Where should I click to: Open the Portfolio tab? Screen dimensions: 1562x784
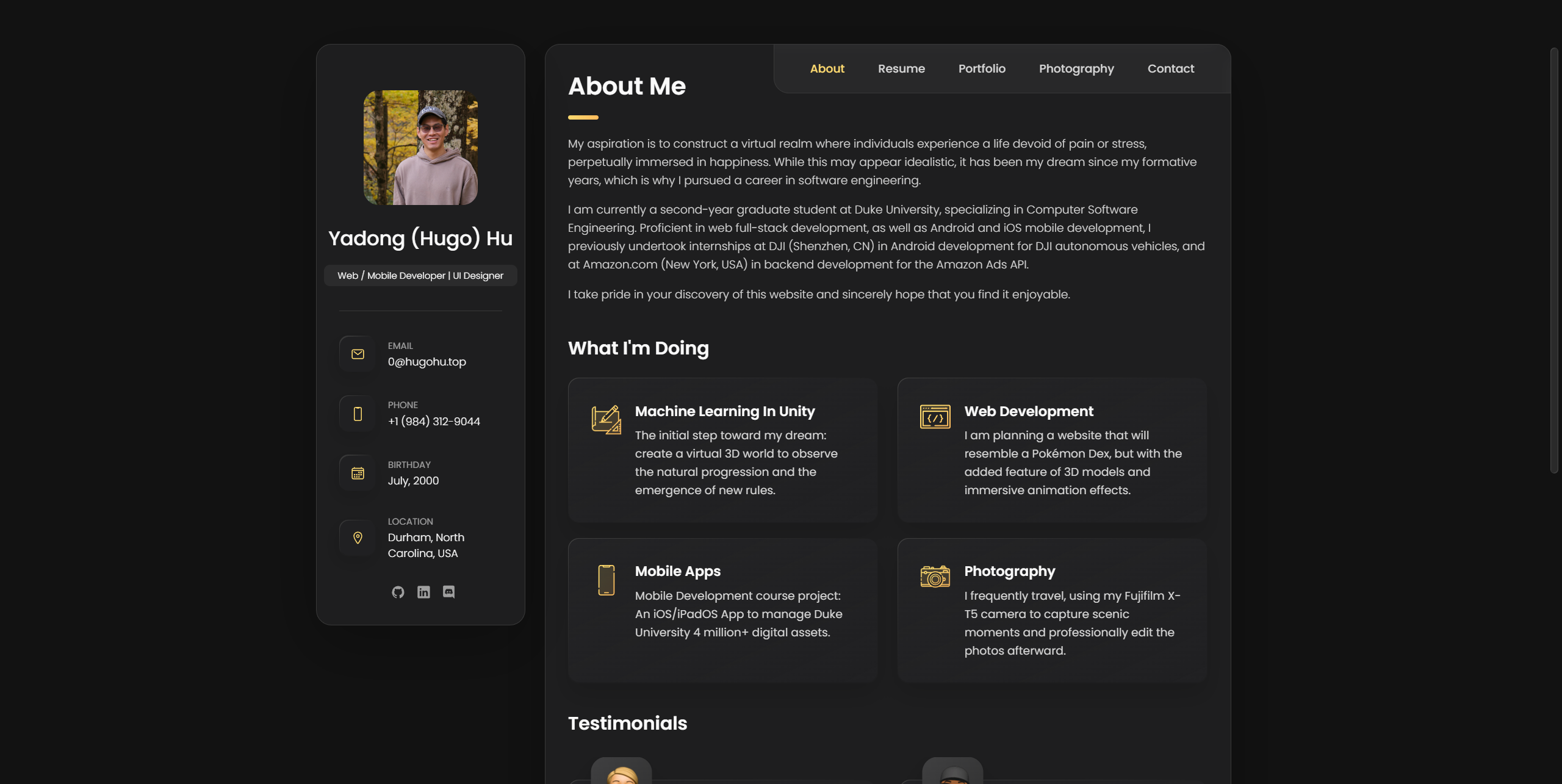982,69
